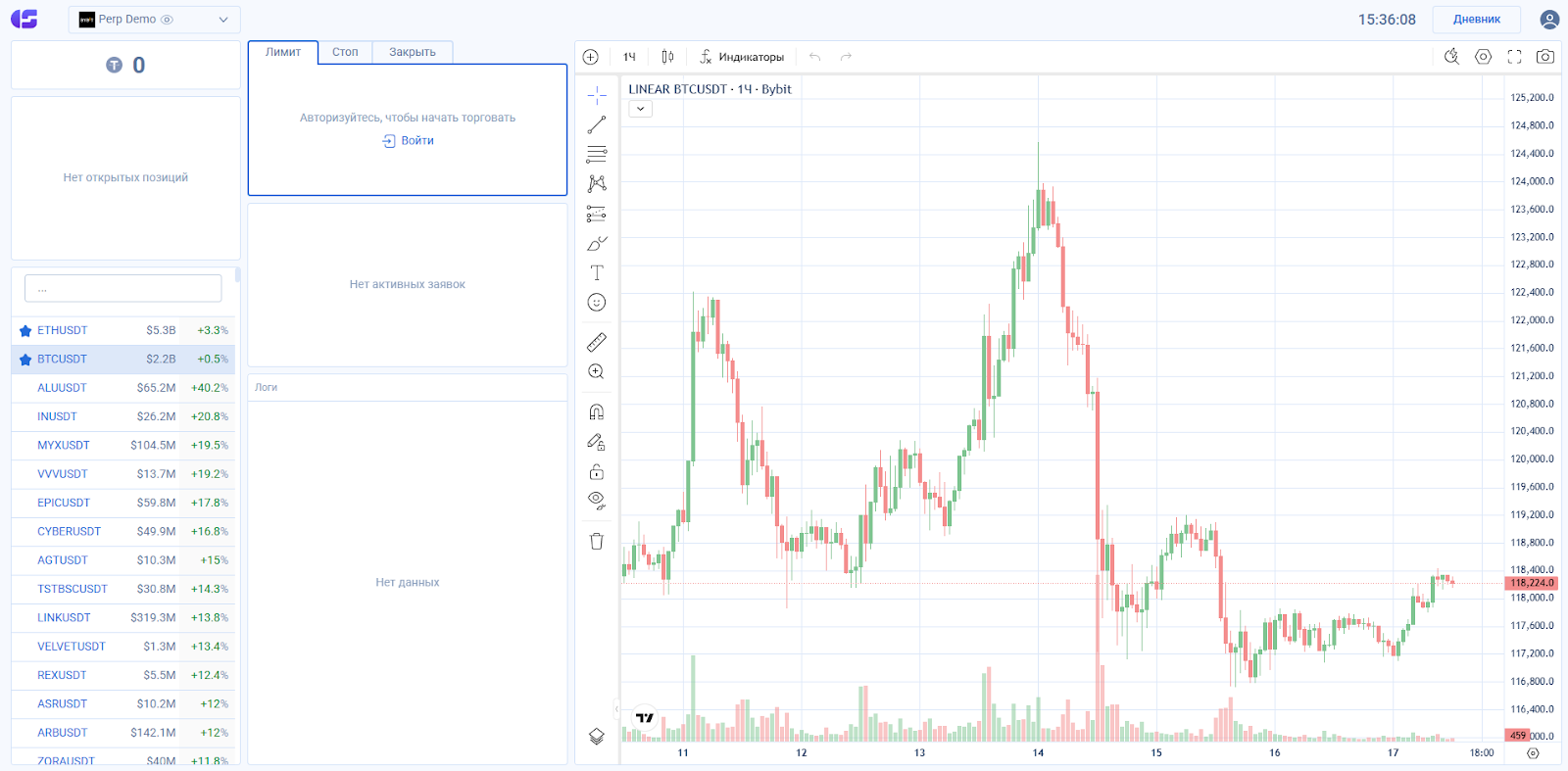1568x771 pixels.
Task: Select the text annotation tool
Action: pos(597,272)
